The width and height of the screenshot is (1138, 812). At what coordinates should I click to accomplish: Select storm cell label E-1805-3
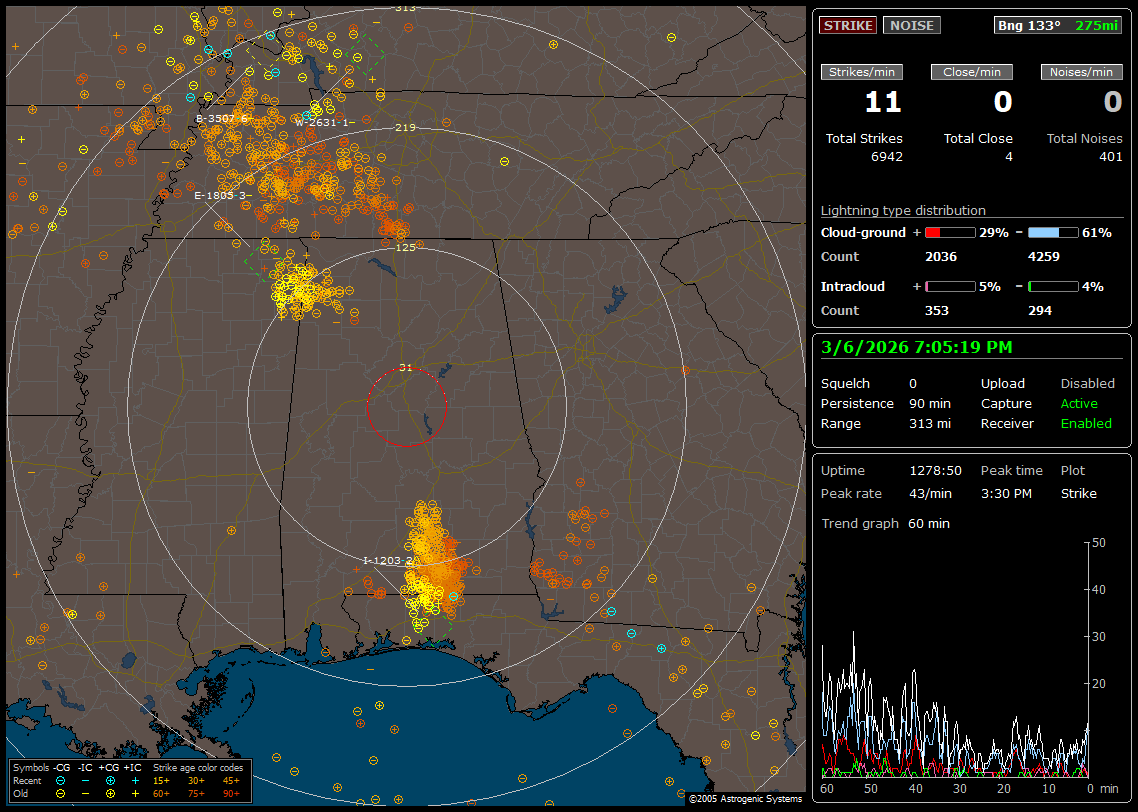click(x=222, y=195)
